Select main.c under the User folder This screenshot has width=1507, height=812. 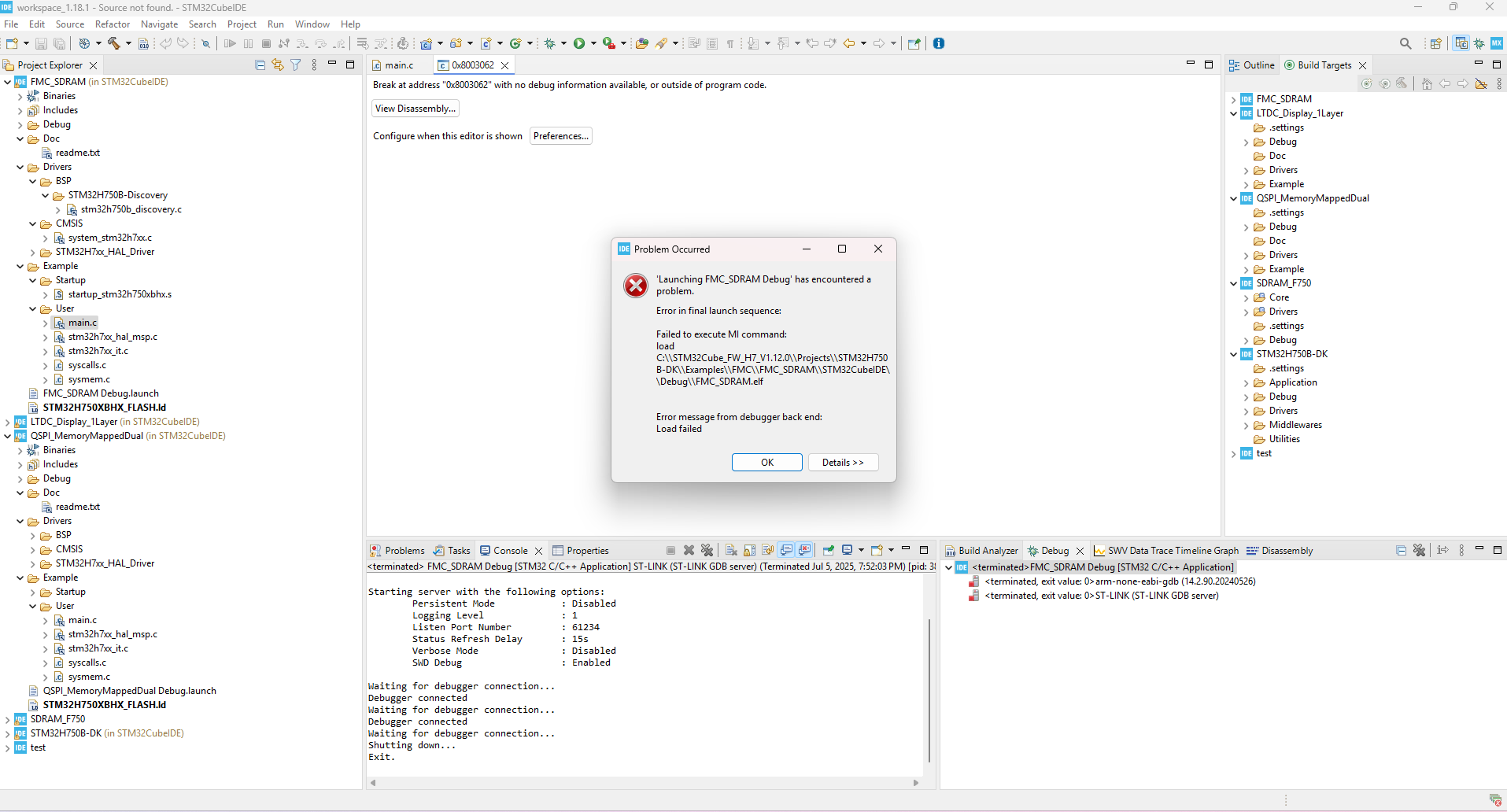tap(81, 323)
